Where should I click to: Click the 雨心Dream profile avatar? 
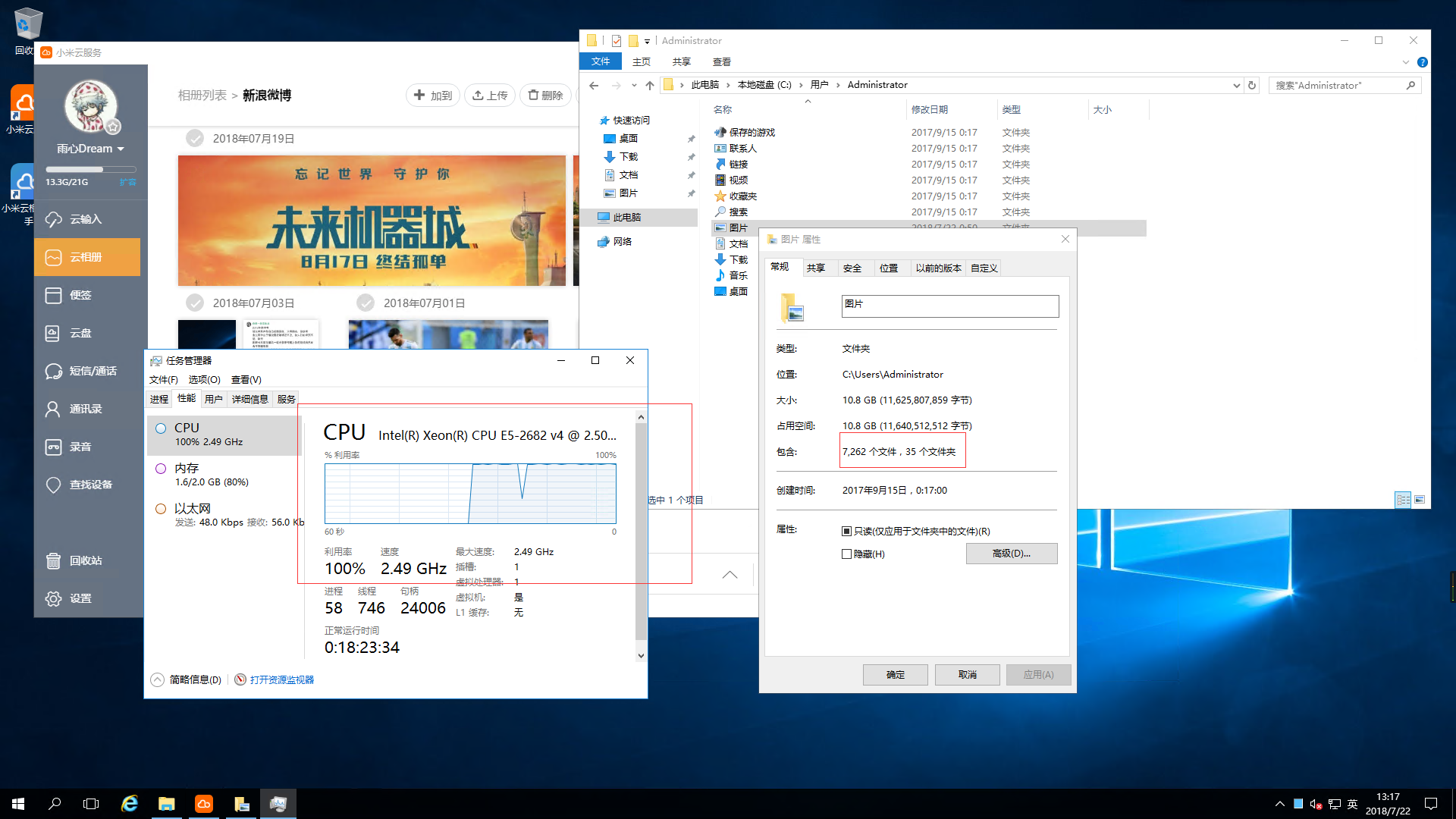(91, 106)
